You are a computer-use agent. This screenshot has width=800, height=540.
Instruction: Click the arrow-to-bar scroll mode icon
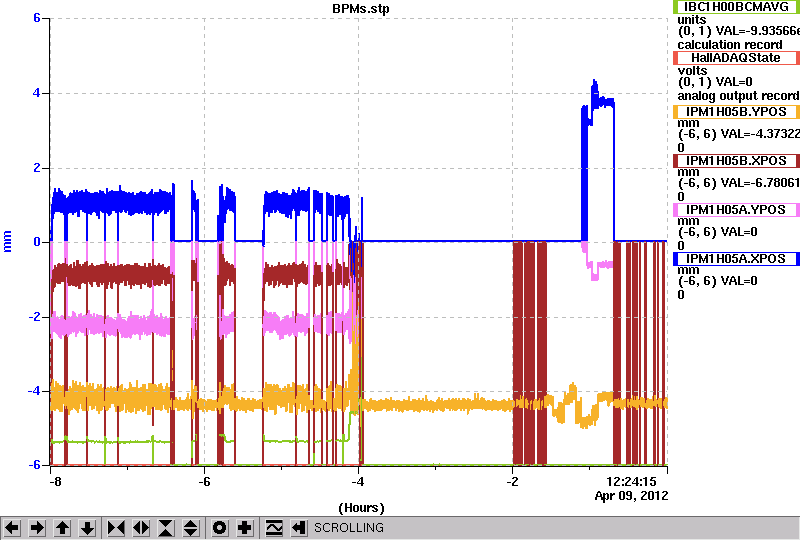(299, 528)
